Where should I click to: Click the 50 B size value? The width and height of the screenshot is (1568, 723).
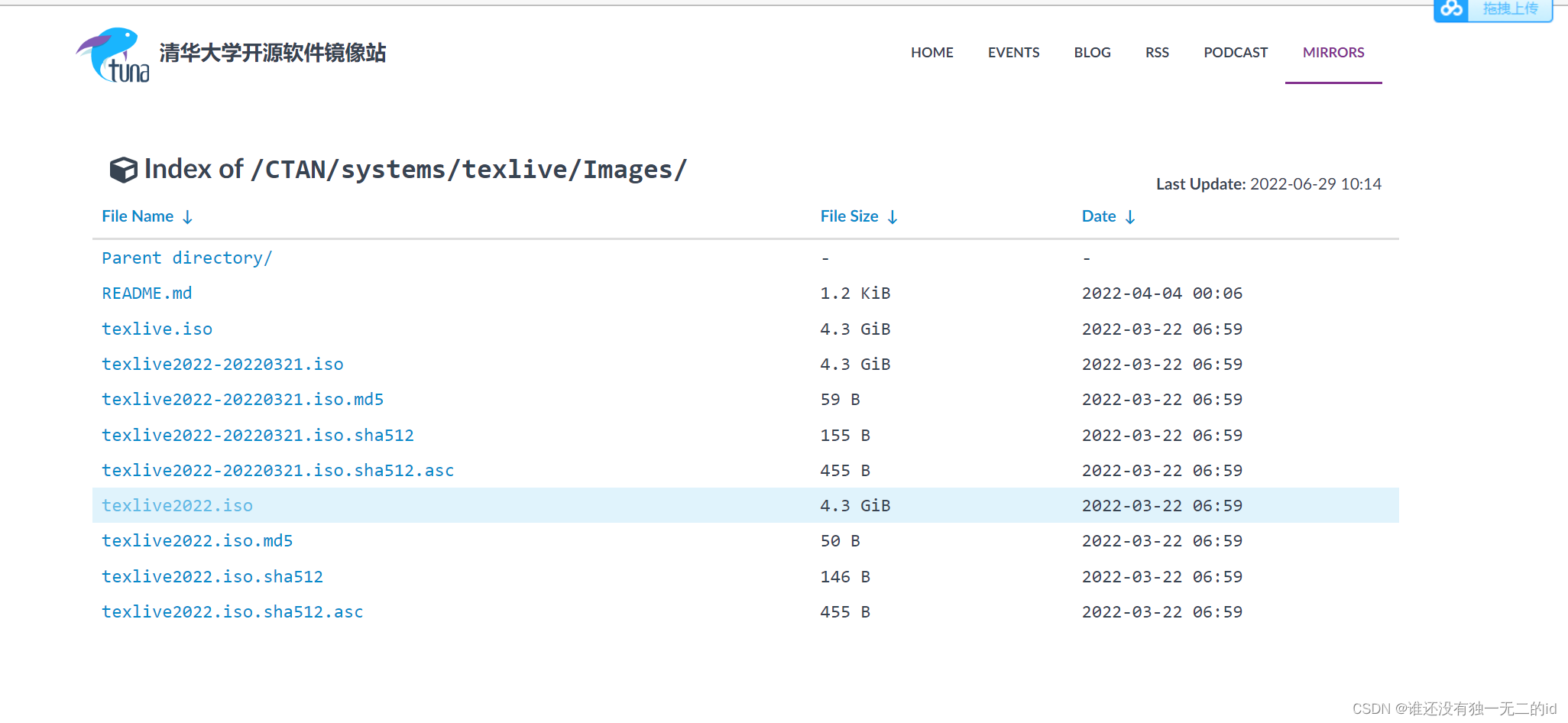coord(840,541)
